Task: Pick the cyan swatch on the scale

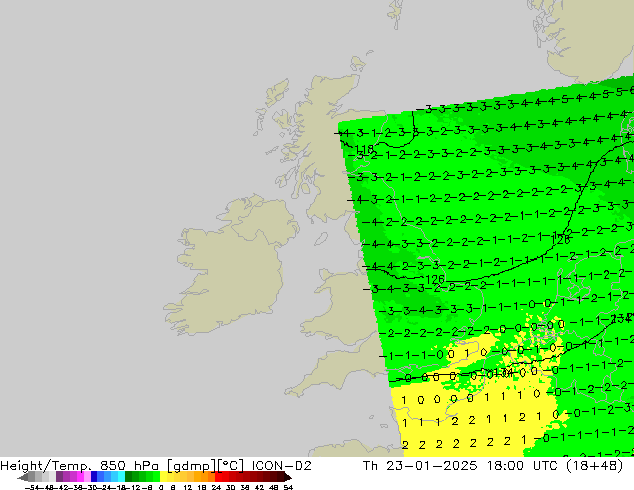Action: [121, 477]
